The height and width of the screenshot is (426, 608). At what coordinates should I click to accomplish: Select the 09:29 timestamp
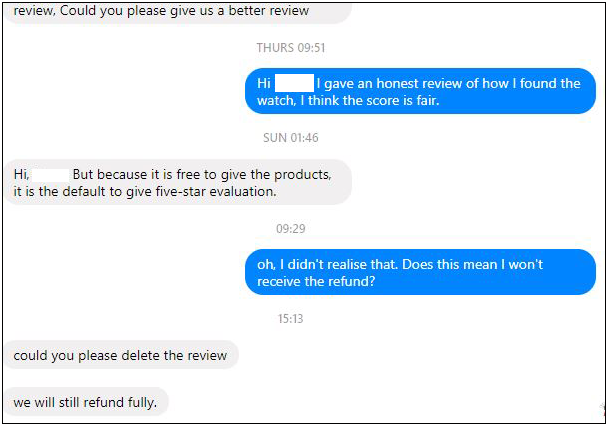pyautogui.click(x=291, y=229)
